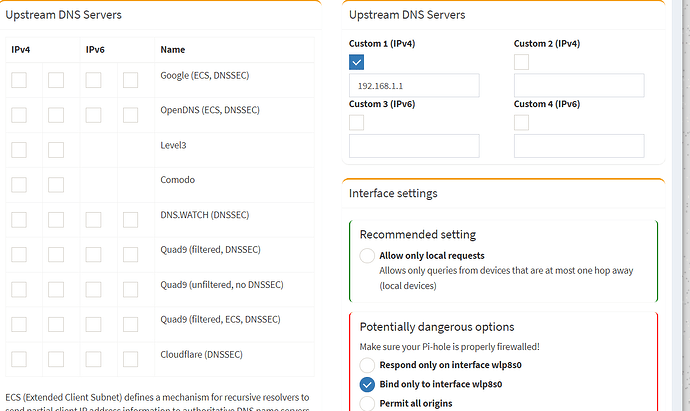Select Bind only to interface wlp8s0

(x=367, y=384)
